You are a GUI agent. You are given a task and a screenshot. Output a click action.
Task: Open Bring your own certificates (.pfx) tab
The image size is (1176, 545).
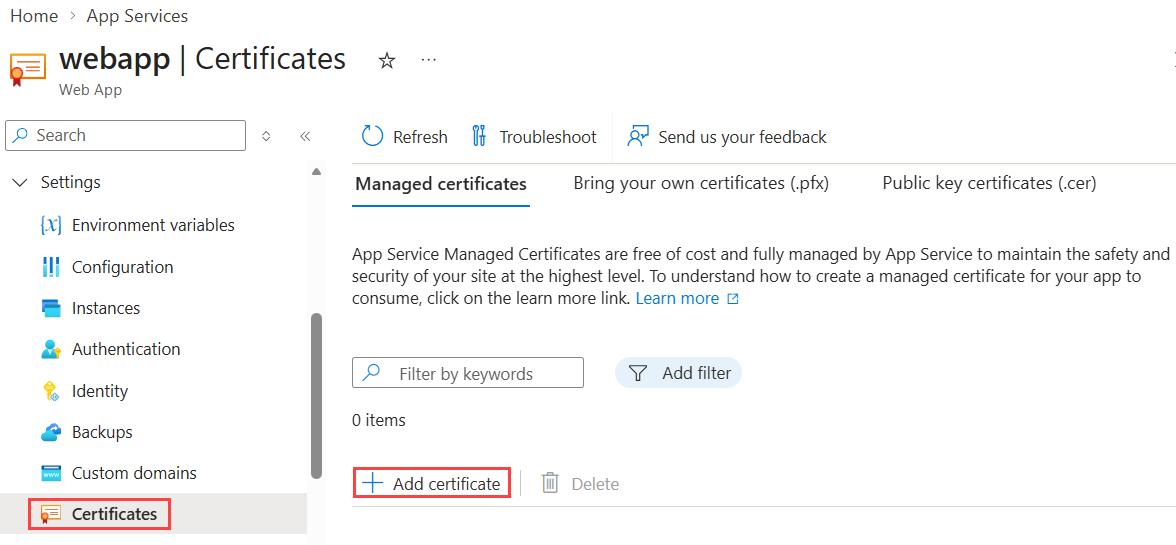click(x=700, y=184)
